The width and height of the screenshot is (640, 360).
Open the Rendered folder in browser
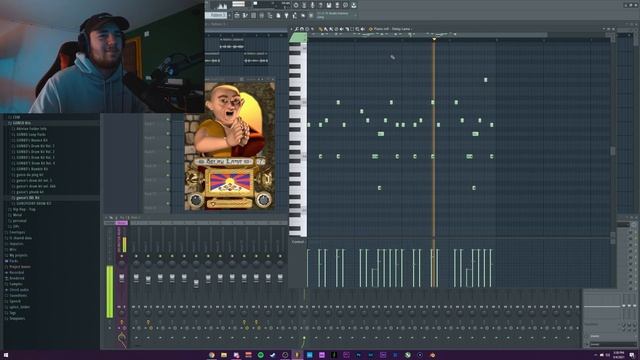coord(17,278)
